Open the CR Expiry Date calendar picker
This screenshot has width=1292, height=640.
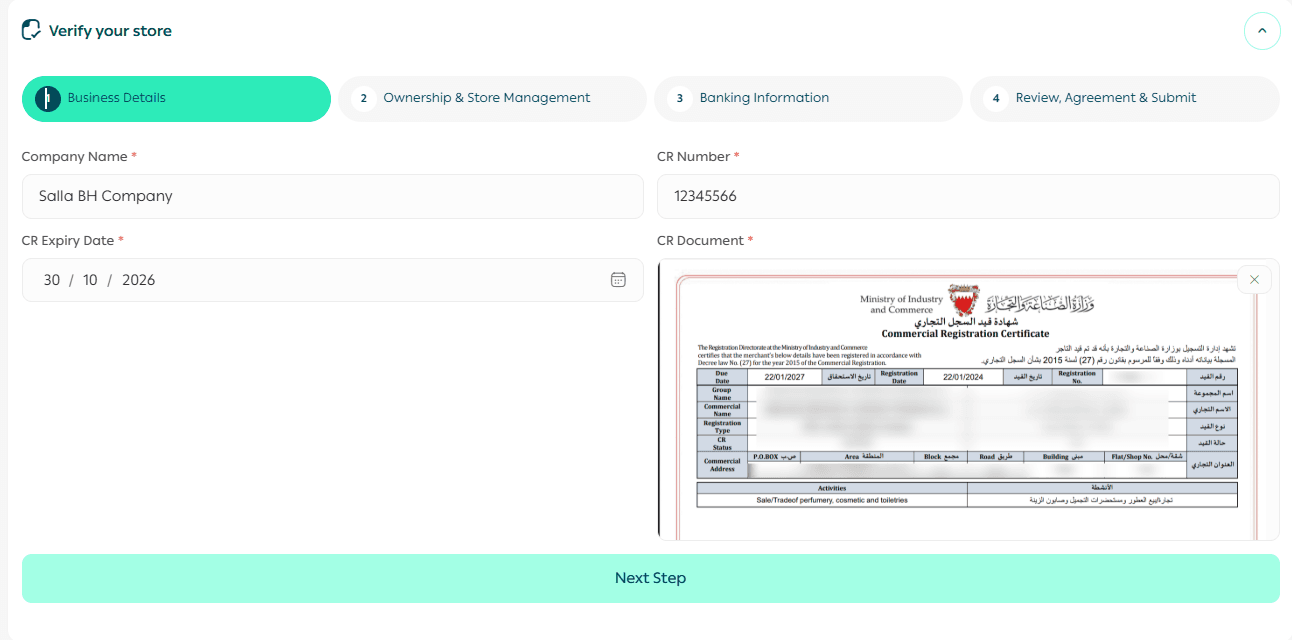pyautogui.click(x=618, y=280)
